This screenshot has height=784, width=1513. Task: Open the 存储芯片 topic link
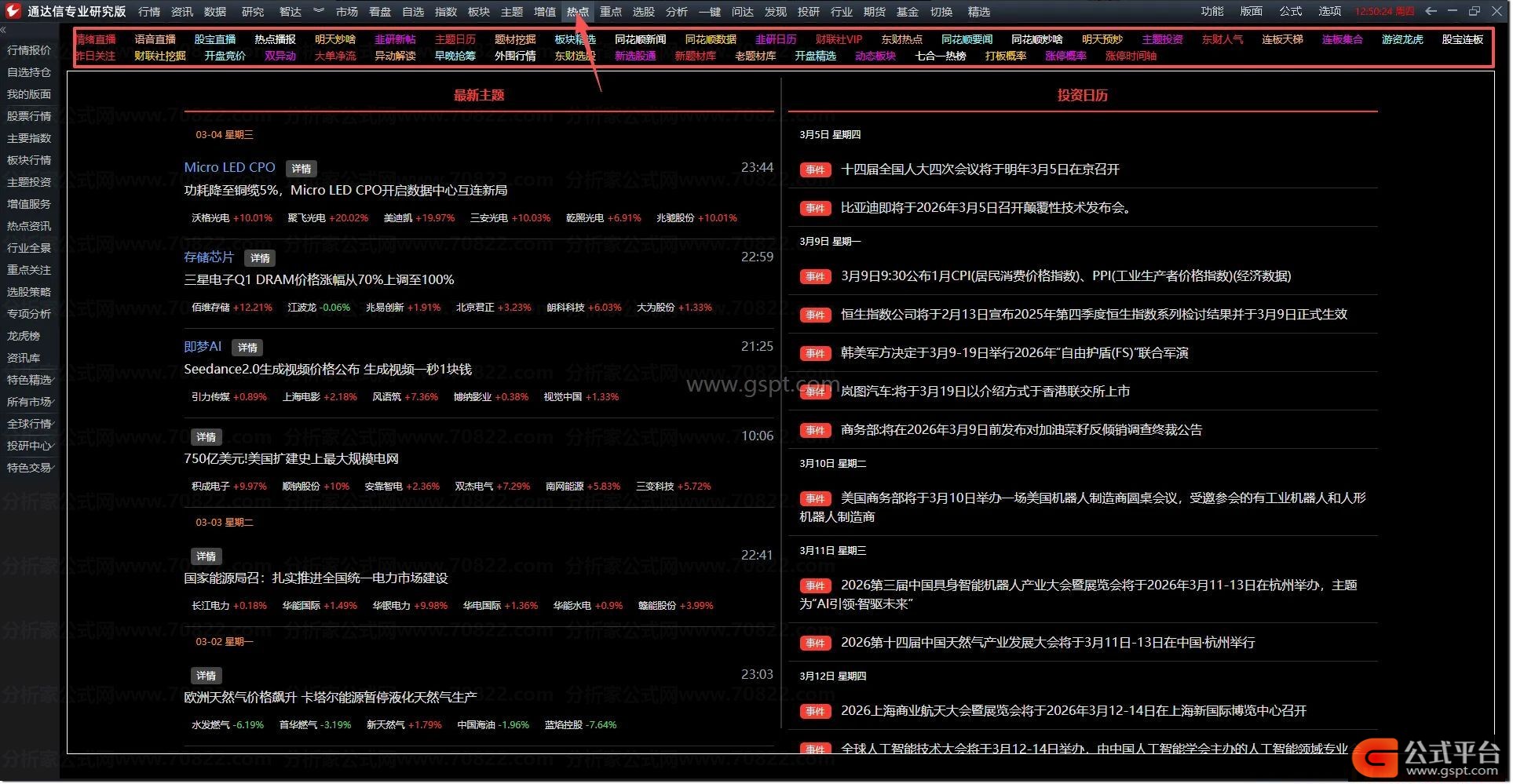(209, 257)
